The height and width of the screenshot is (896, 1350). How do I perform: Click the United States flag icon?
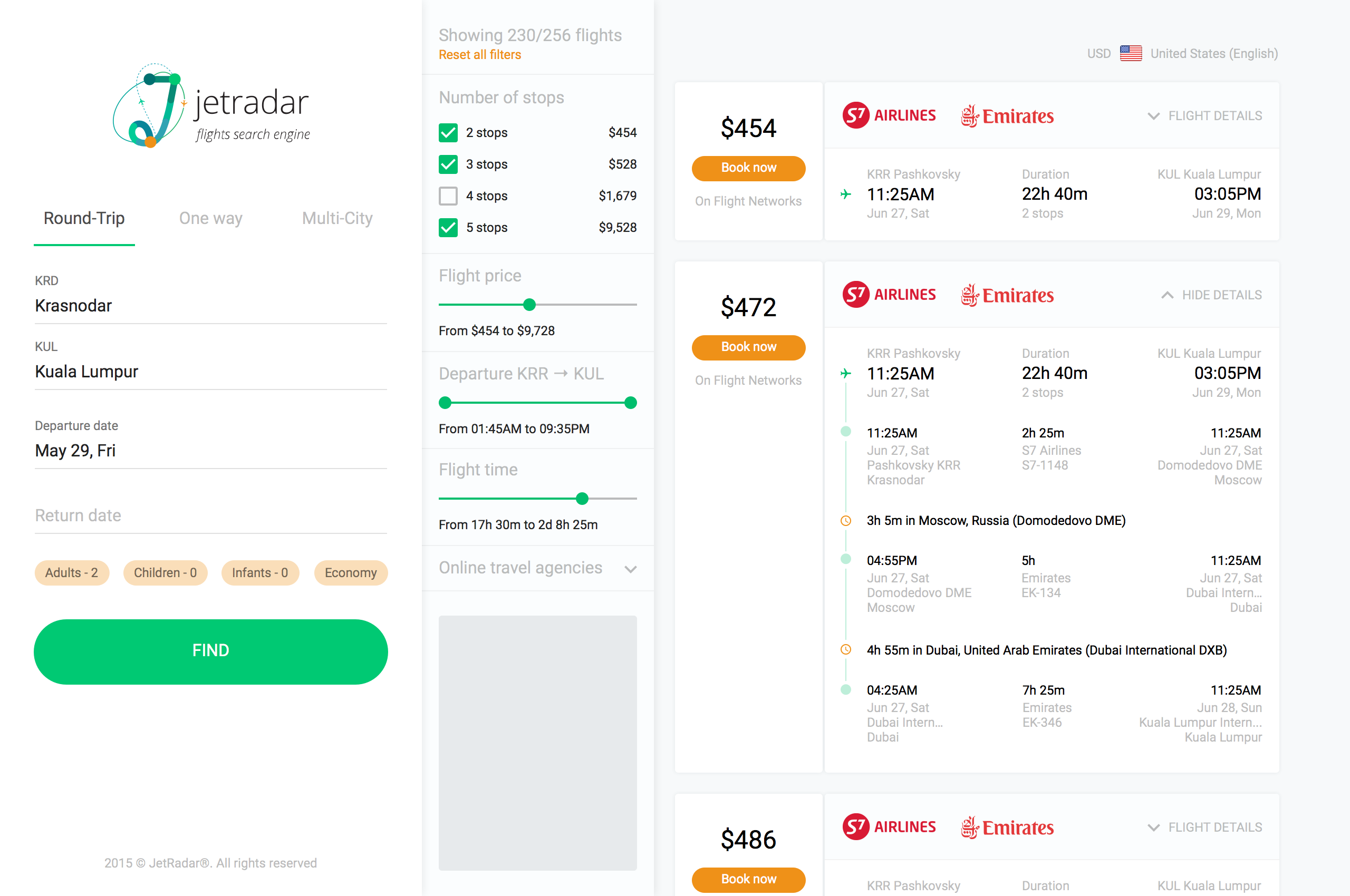pos(1130,53)
